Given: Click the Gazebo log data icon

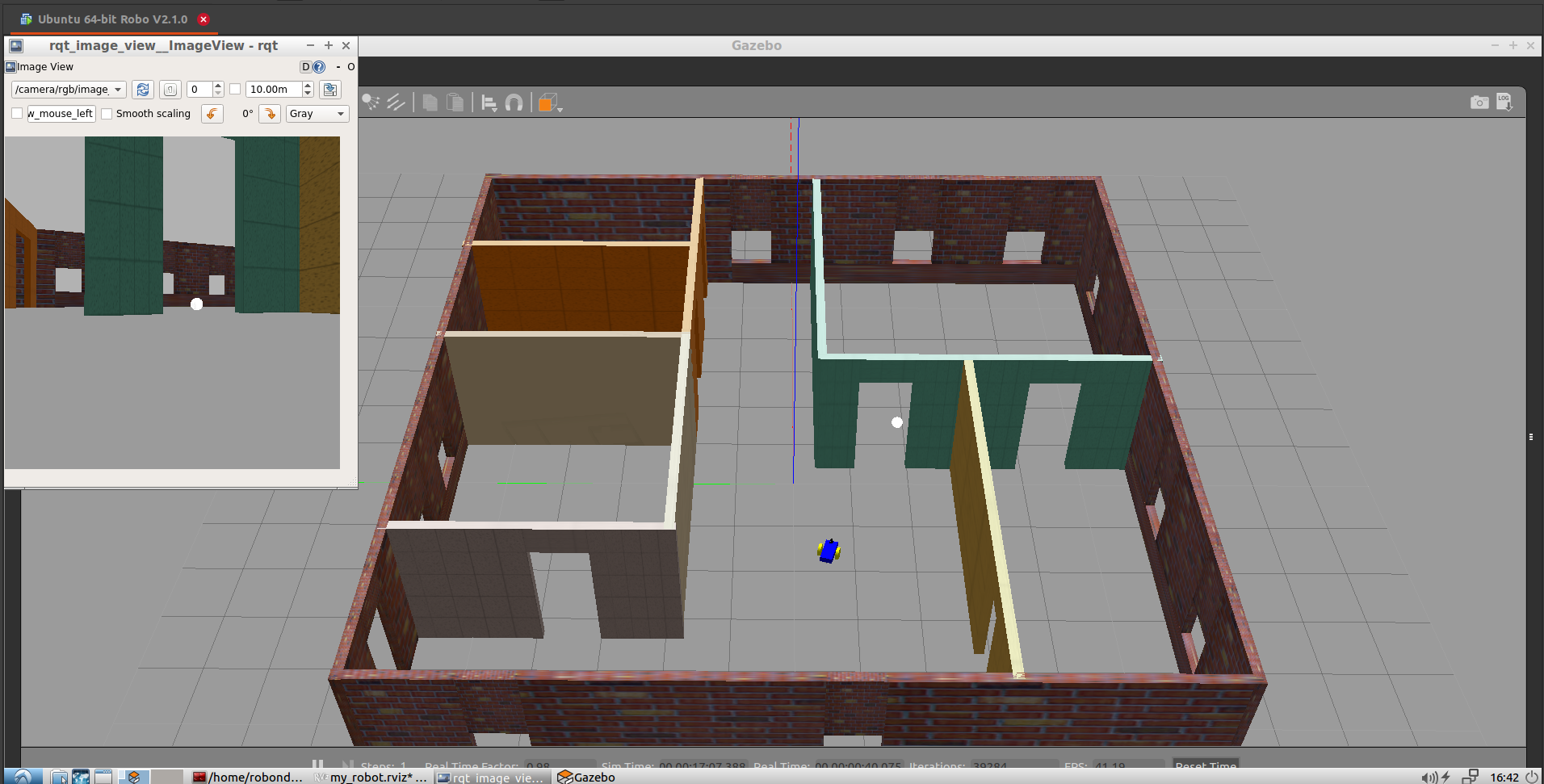Looking at the screenshot, I should click(x=1504, y=102).
